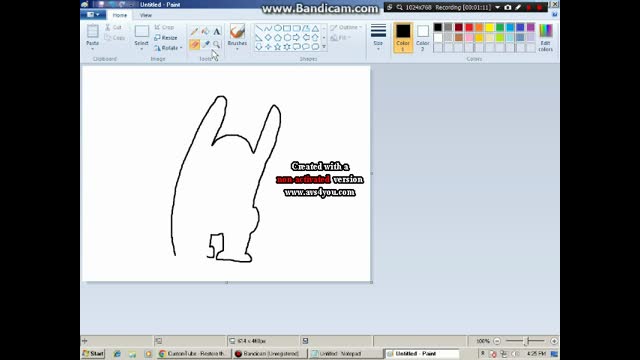Choose the Curve shape
This screenshot has width=640, height=360.
pyautogui.click(x=268, y=29)
